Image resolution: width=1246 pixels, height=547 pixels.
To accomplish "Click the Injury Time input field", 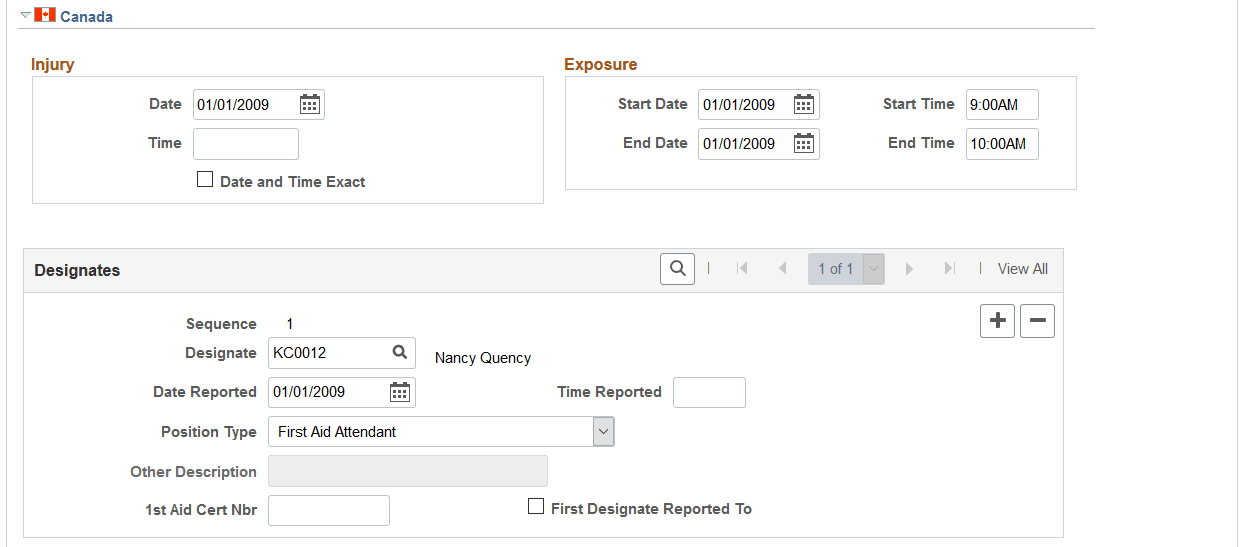I will tap(246, 144).
